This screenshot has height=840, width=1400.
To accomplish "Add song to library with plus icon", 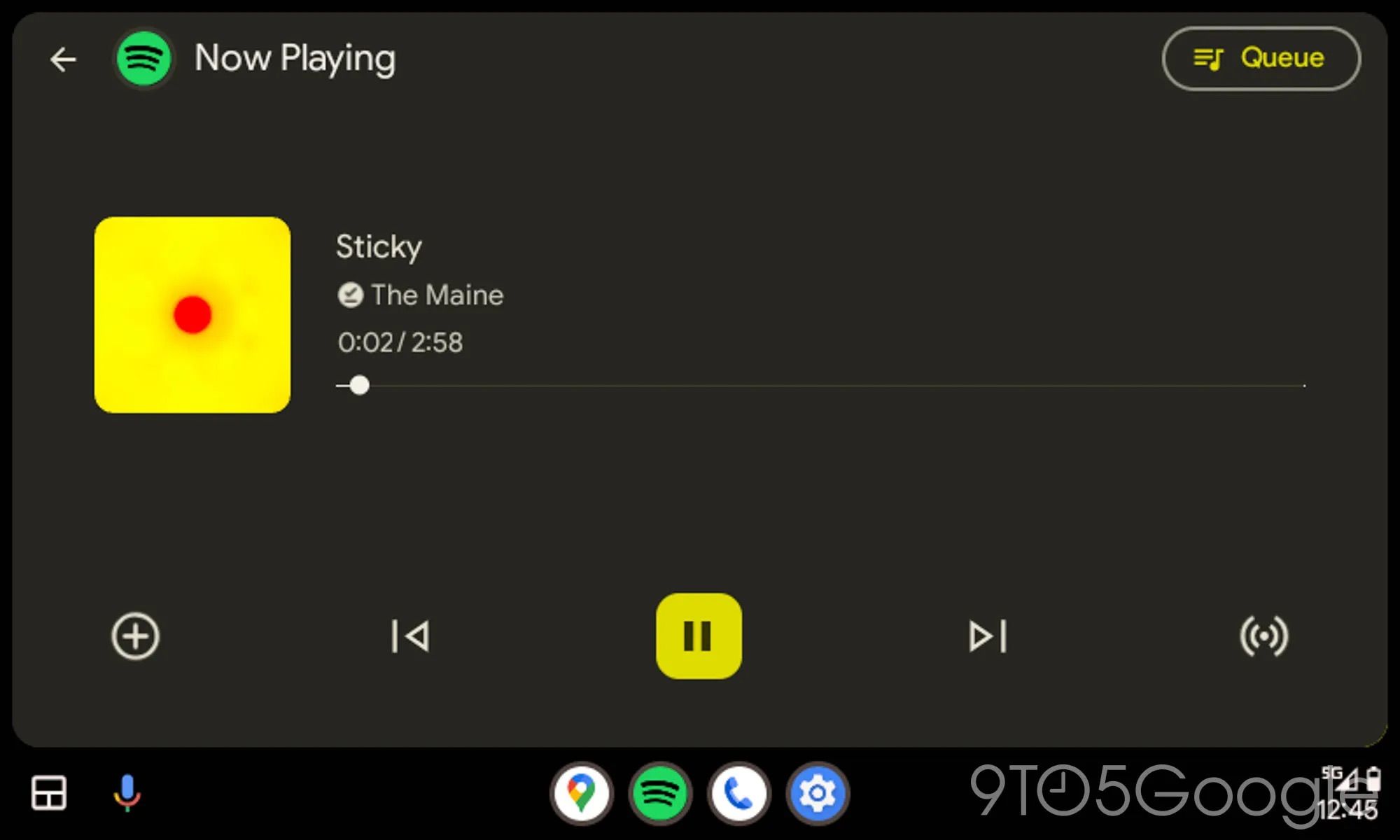I will 135,636.
